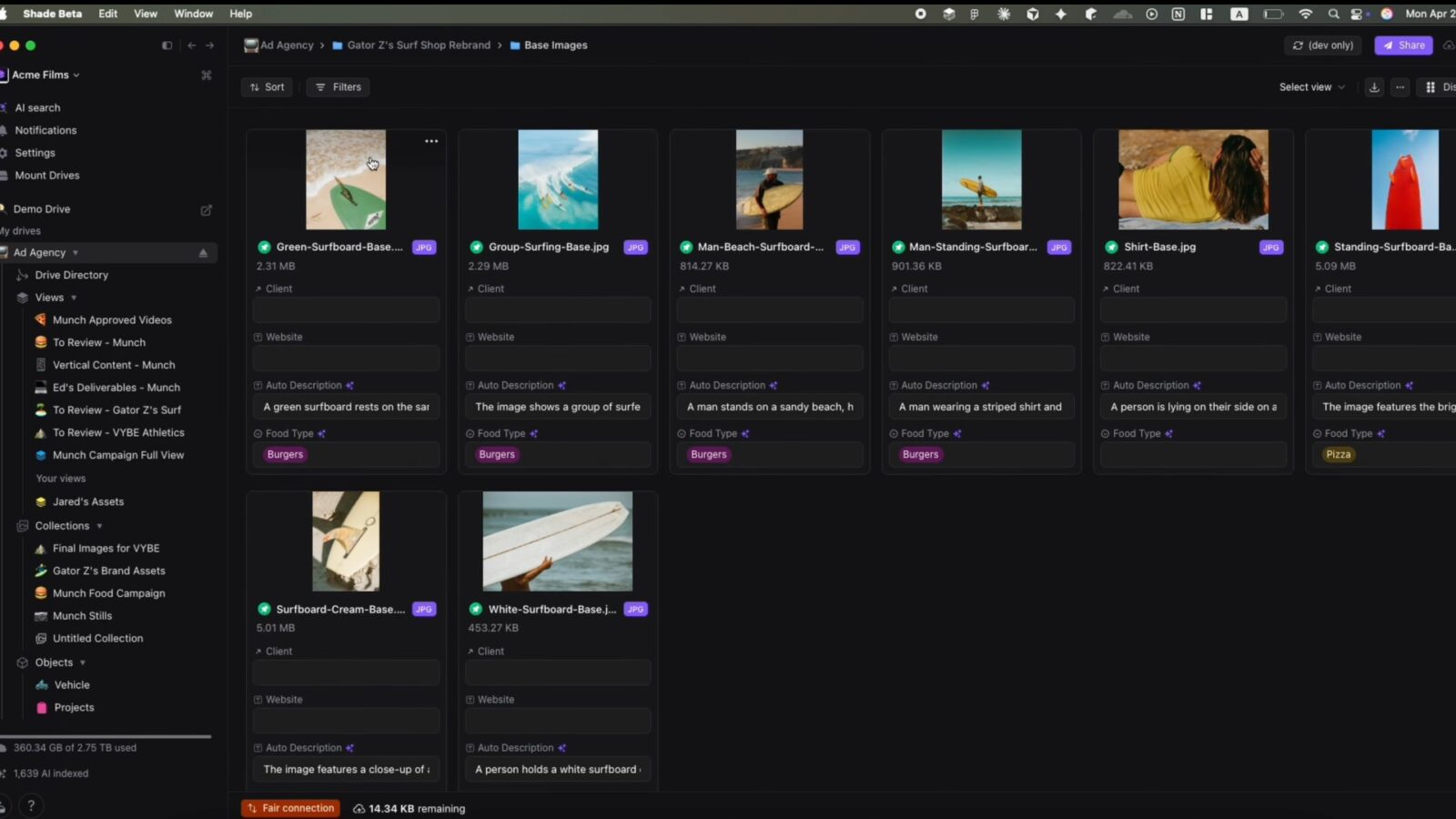Open the grid display layout icon
This screenshot has height=819, width=1456.
[x=1431, y=87]
